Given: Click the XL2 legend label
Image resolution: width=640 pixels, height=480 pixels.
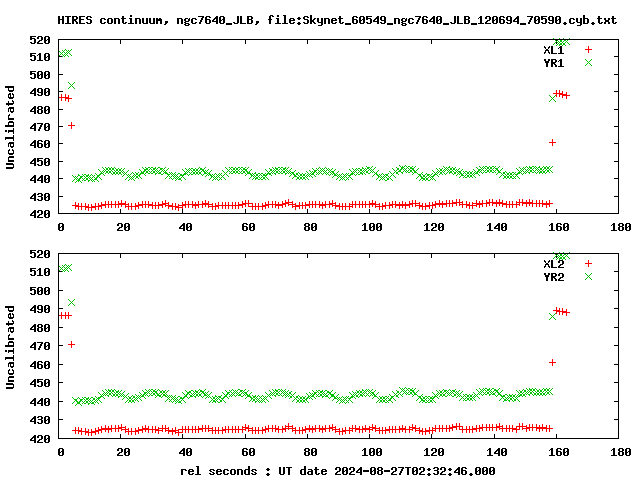Looking at the screenshot, I should pos(554,264).
